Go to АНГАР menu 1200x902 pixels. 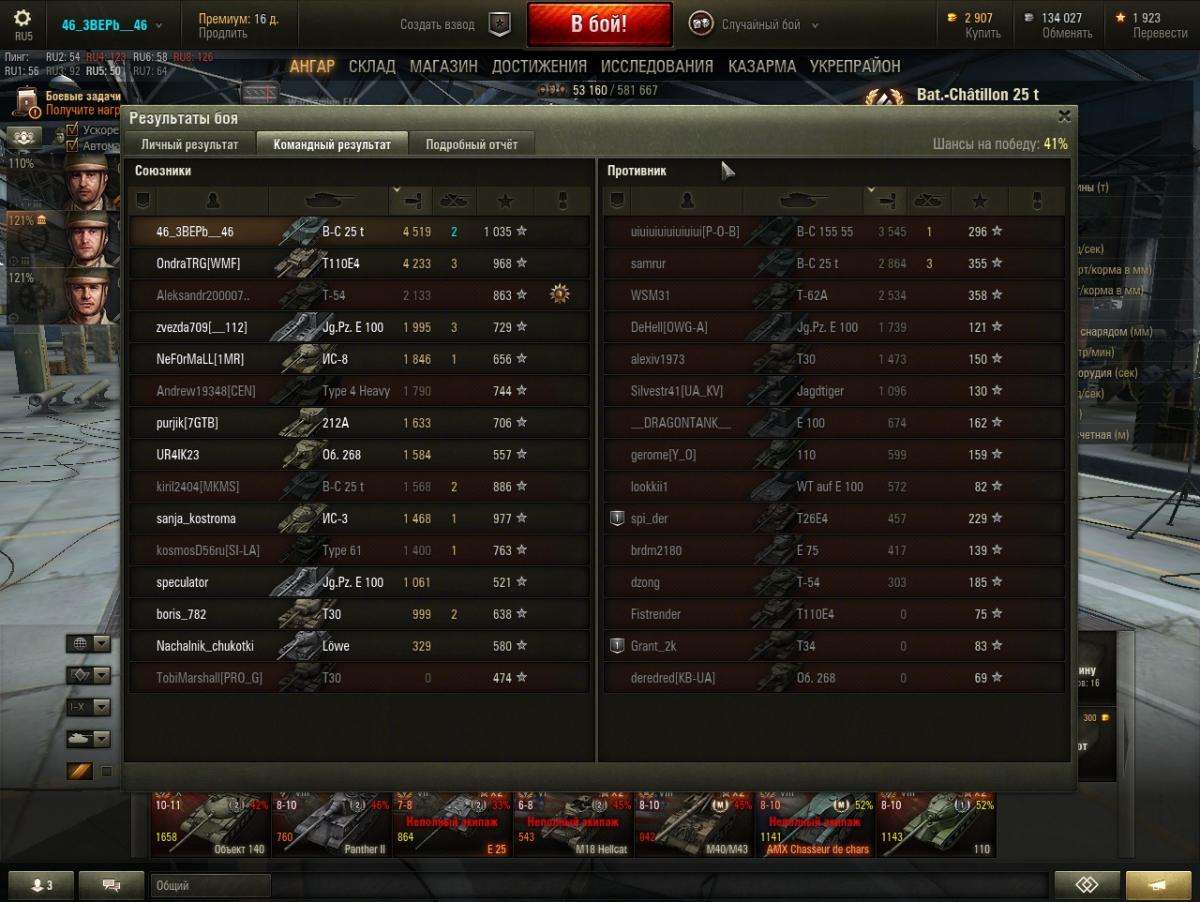(x=312, y=66)
